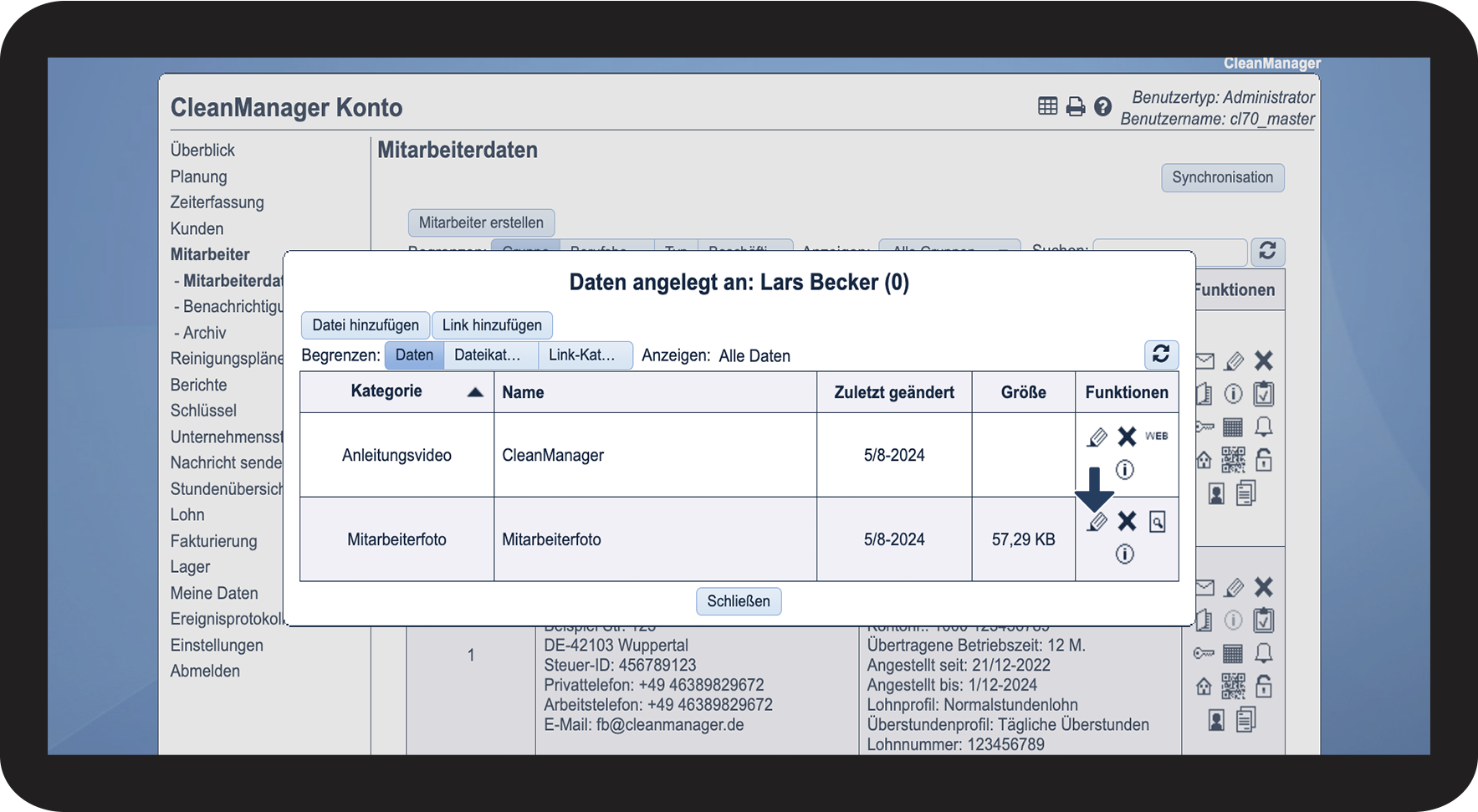Click the bell notification icon in Funktionen
The width and height of the screenshot is (1478, 812).
pyautogui.click(x=1263, y=427)
